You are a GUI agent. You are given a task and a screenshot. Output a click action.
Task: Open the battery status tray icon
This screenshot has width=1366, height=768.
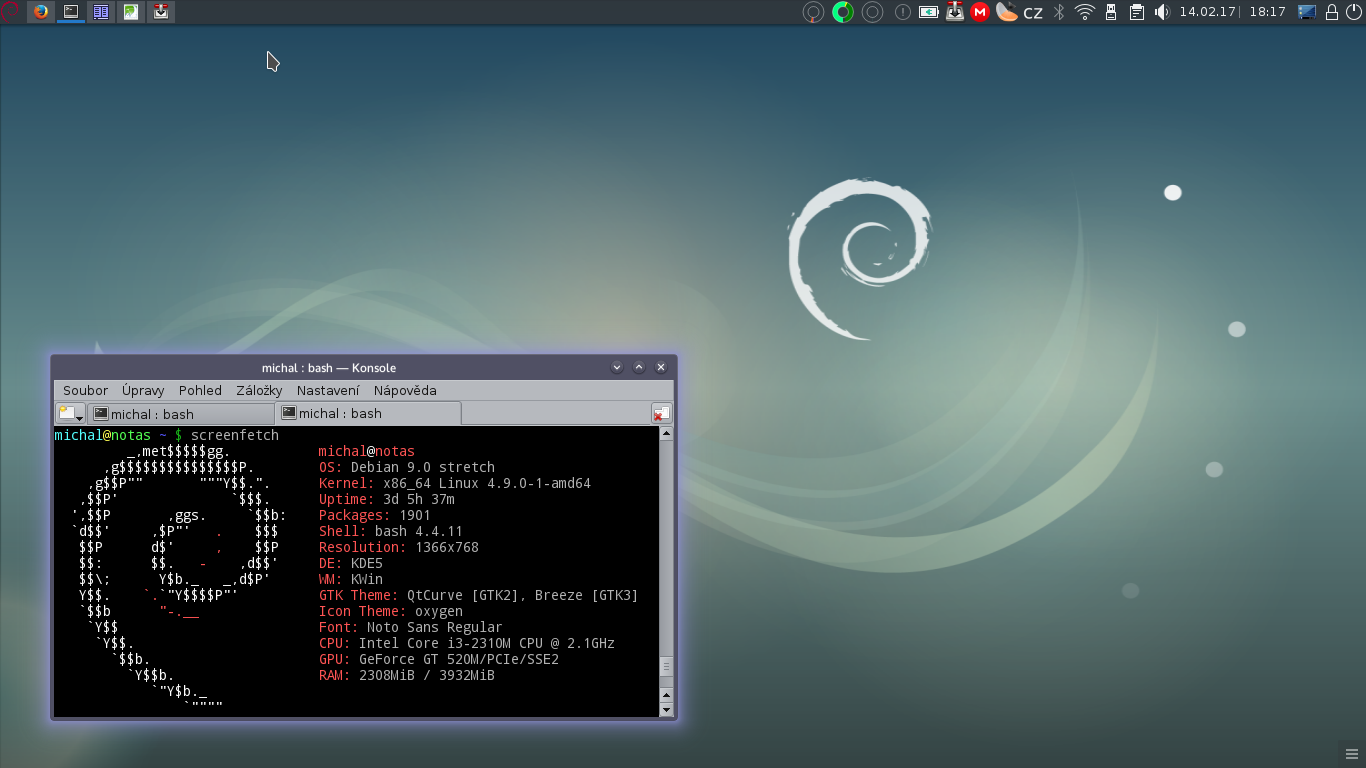[929, 12]
